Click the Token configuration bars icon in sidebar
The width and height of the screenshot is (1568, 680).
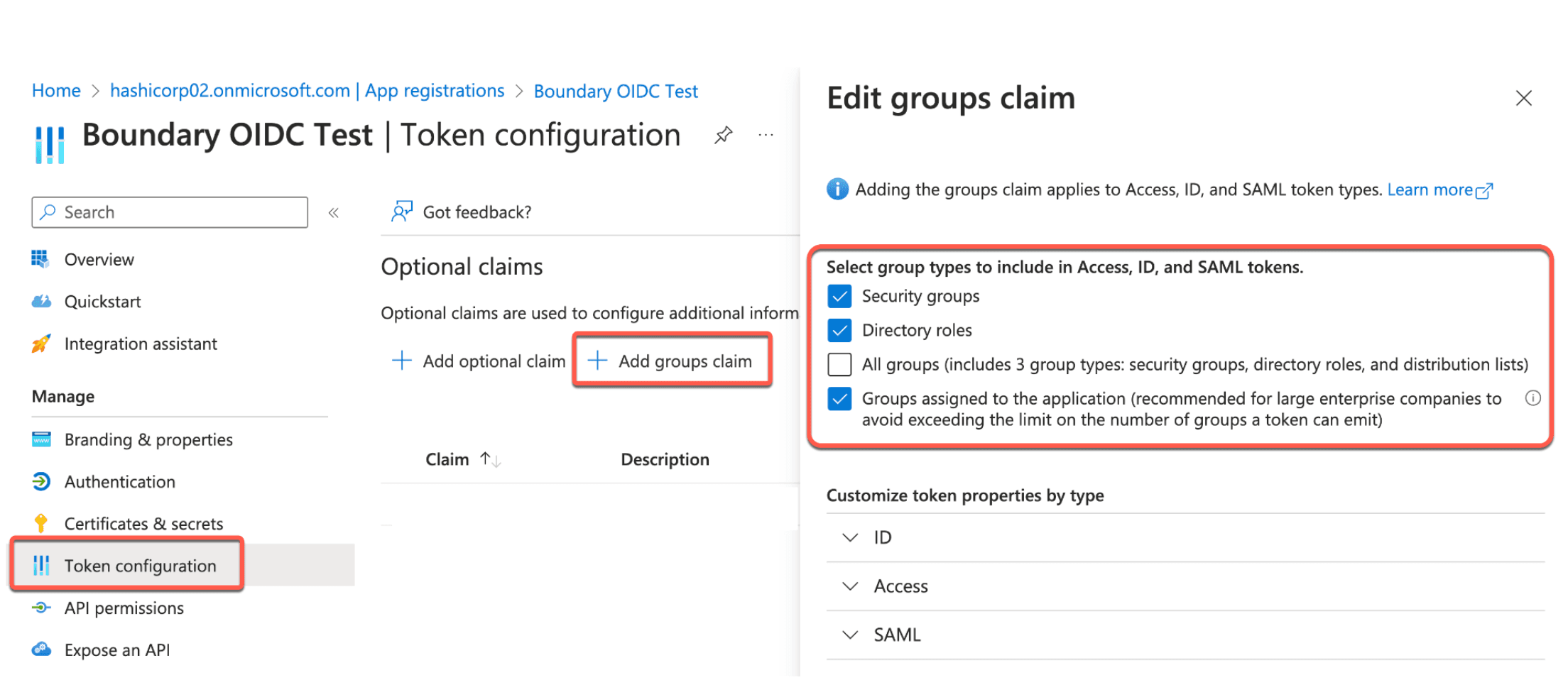pyautogui.click(x=41, y=565)
